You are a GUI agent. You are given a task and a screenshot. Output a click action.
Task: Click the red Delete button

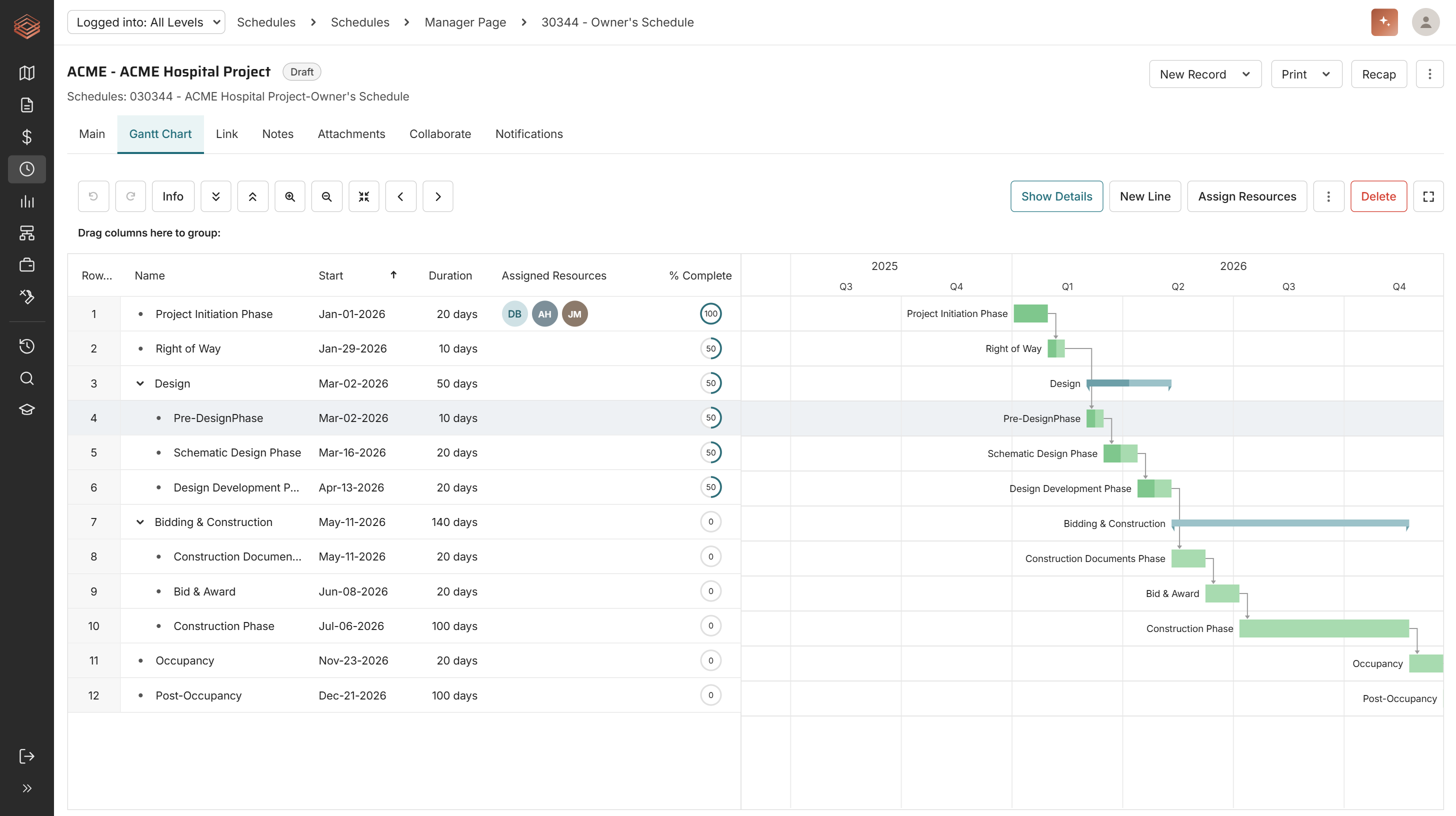pos(1378,196)
